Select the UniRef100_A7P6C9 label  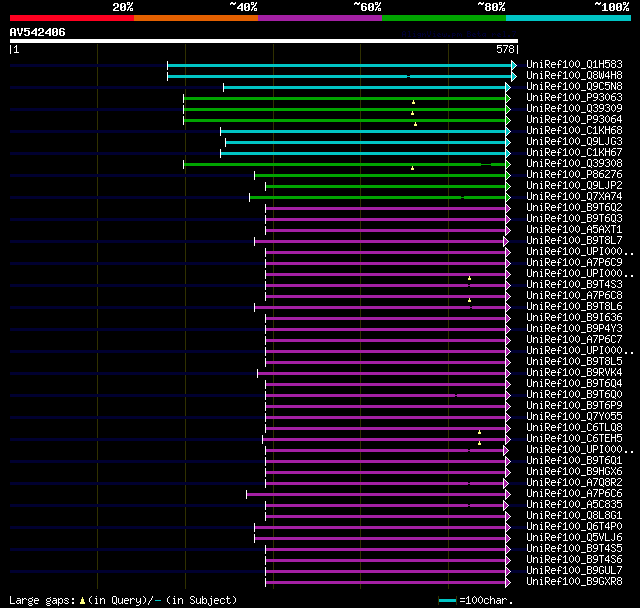(574, 263)
